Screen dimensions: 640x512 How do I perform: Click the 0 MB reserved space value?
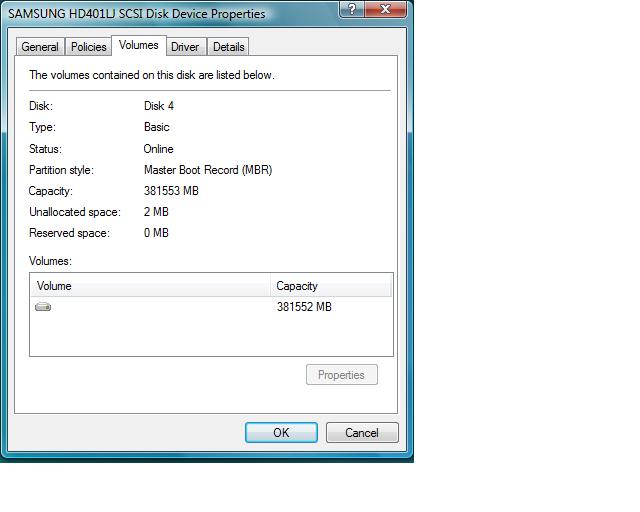tap(156, 233)
